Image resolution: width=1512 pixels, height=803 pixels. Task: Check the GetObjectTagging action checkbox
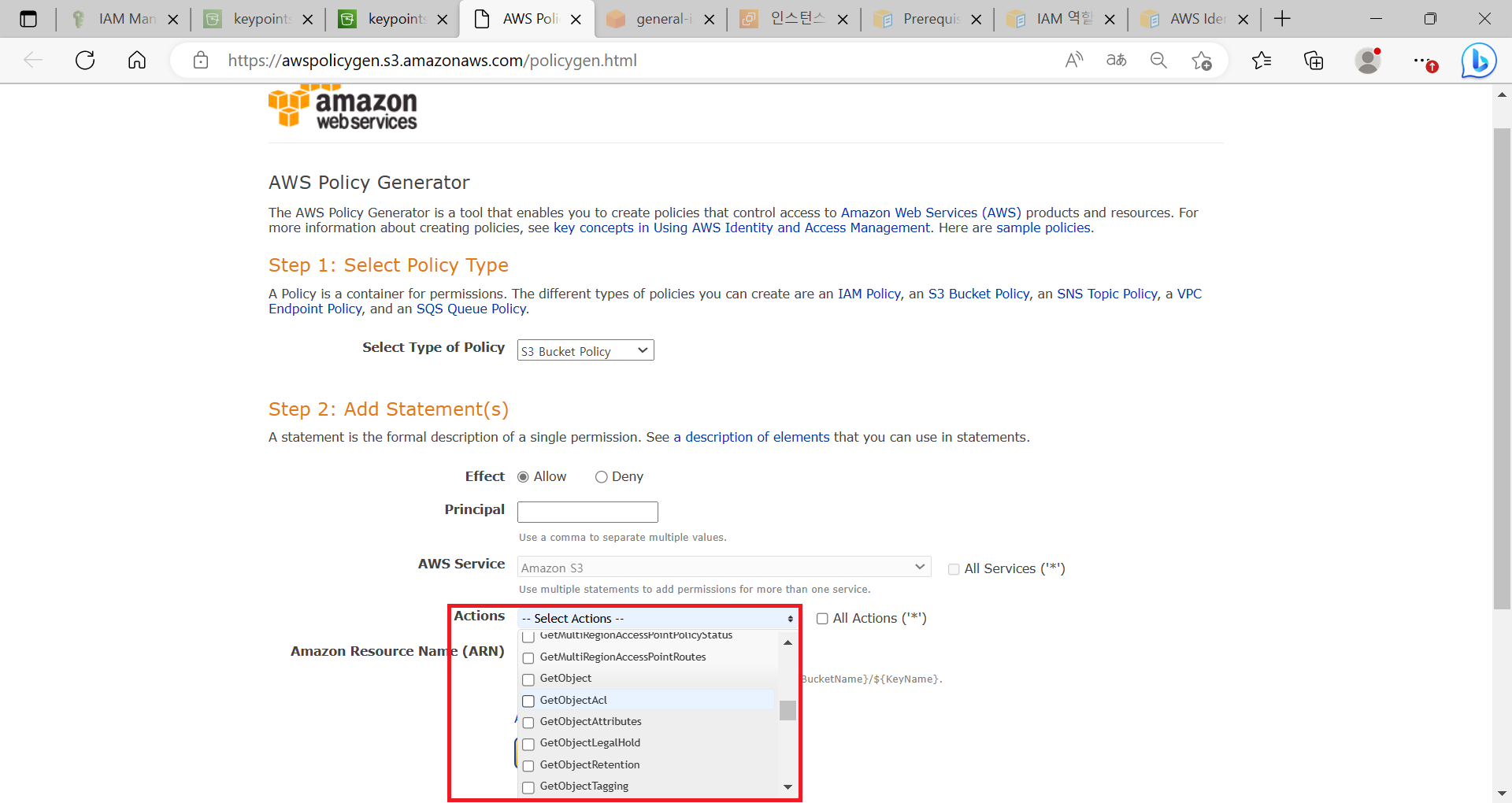point(528,787)
